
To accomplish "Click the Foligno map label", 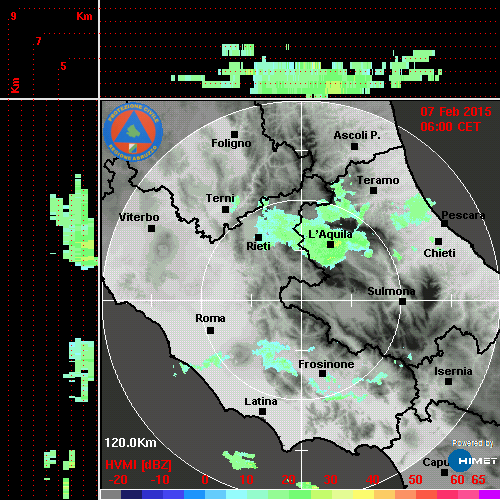I will [231, 143].
